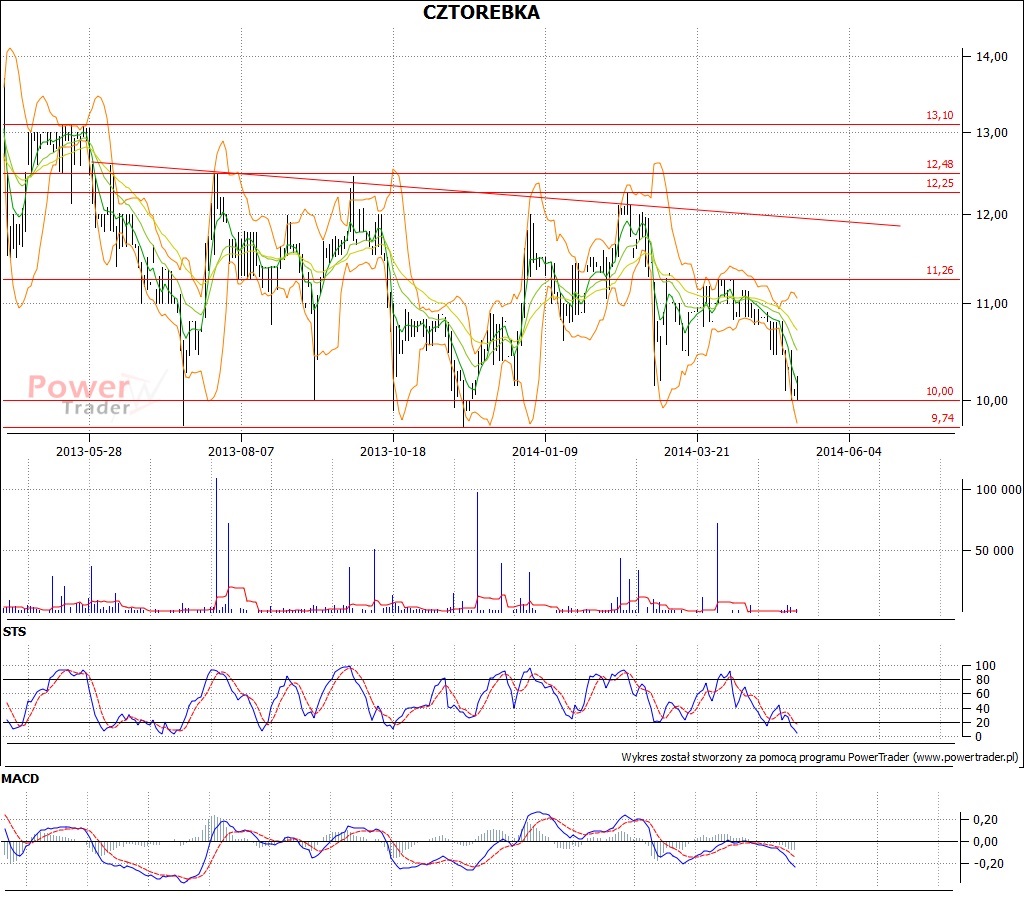Click the 11,00 price axis value

(x=991, y=304)
